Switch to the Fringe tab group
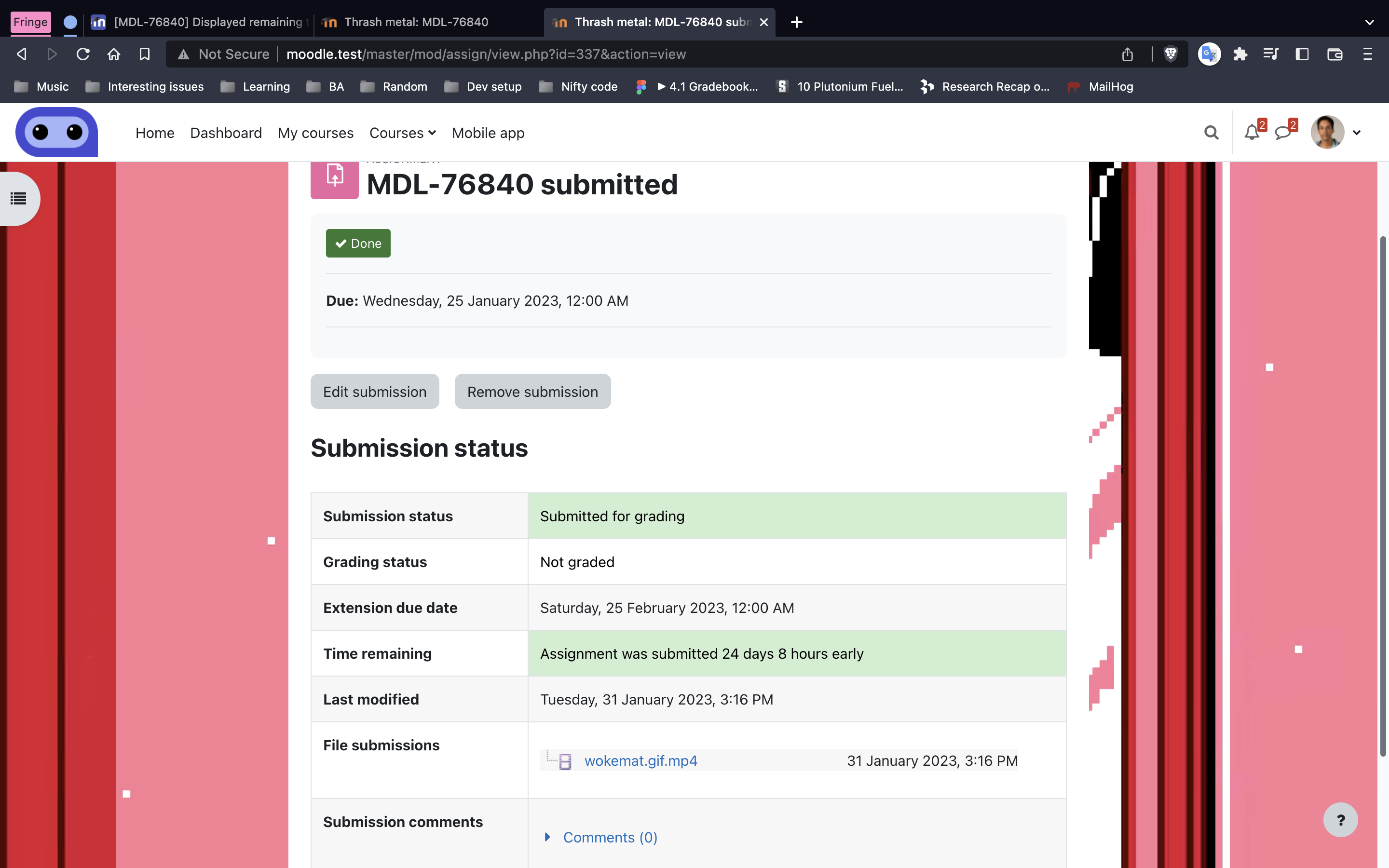 pyautogui.click(x=30, y=22)
